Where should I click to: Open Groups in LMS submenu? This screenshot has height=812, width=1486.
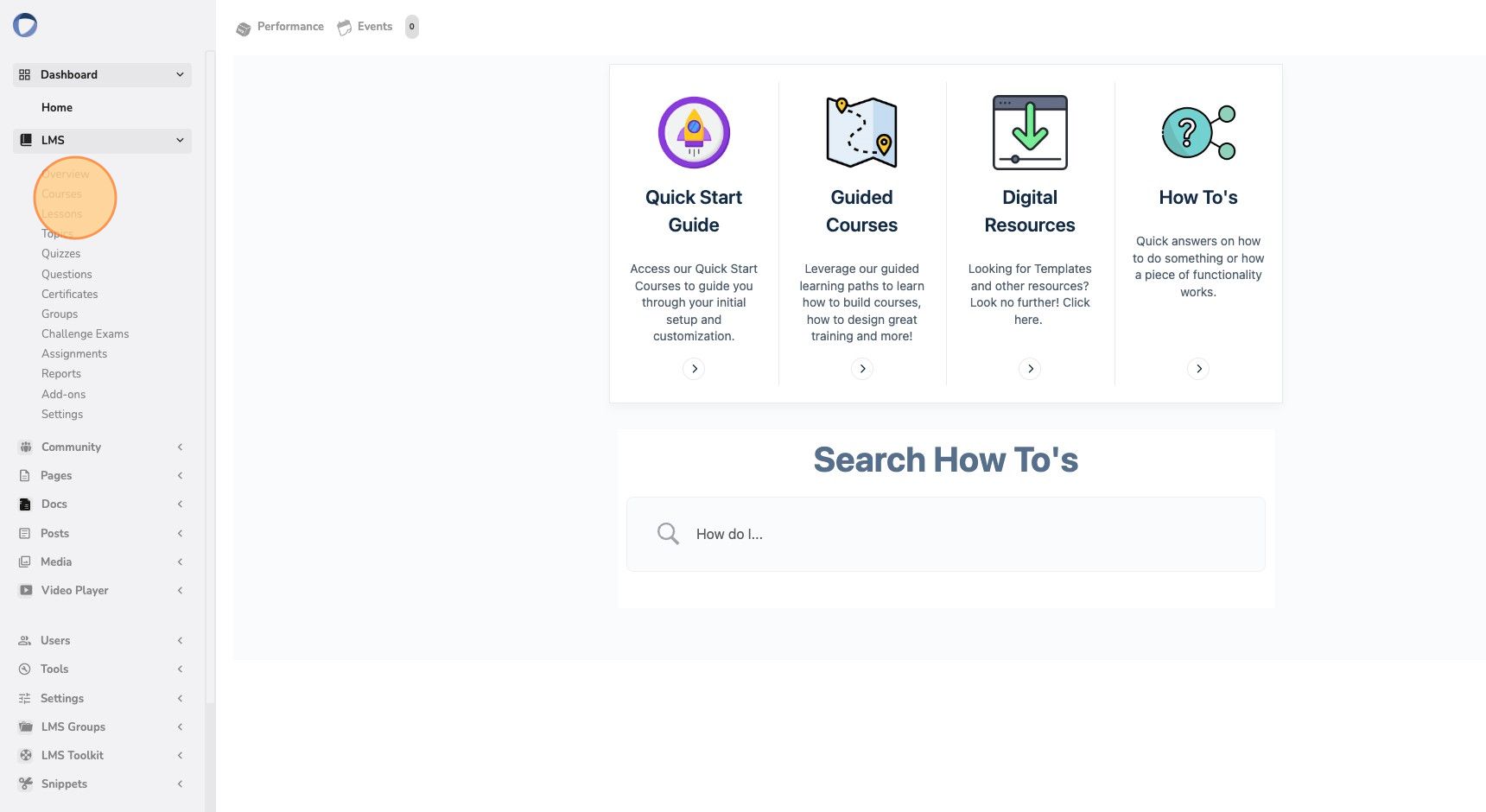60,314
